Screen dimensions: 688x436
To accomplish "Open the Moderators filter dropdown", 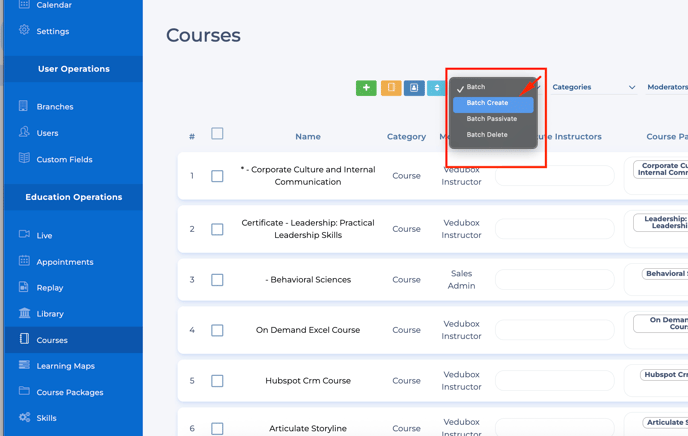I will (667, 87).
